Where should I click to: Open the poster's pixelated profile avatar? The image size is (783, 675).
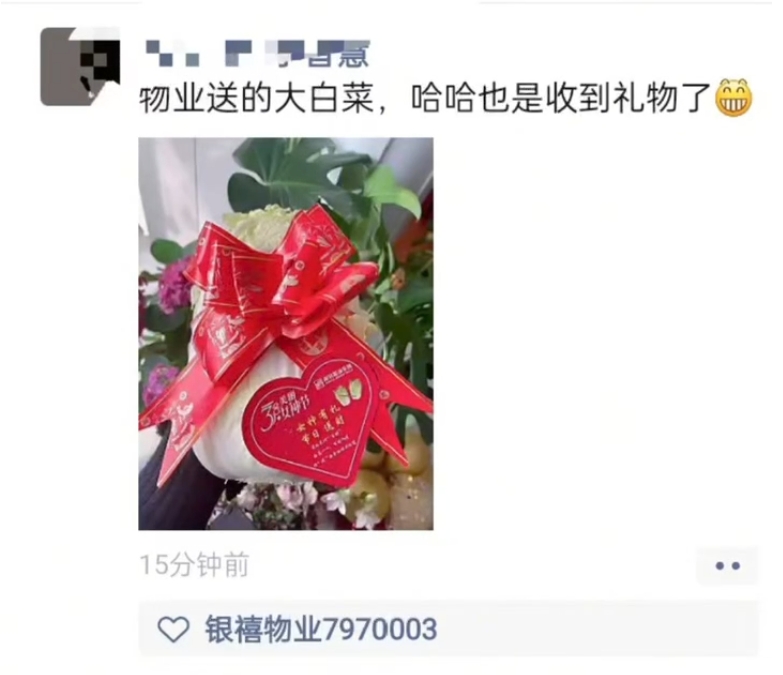(x=80, y=66)
